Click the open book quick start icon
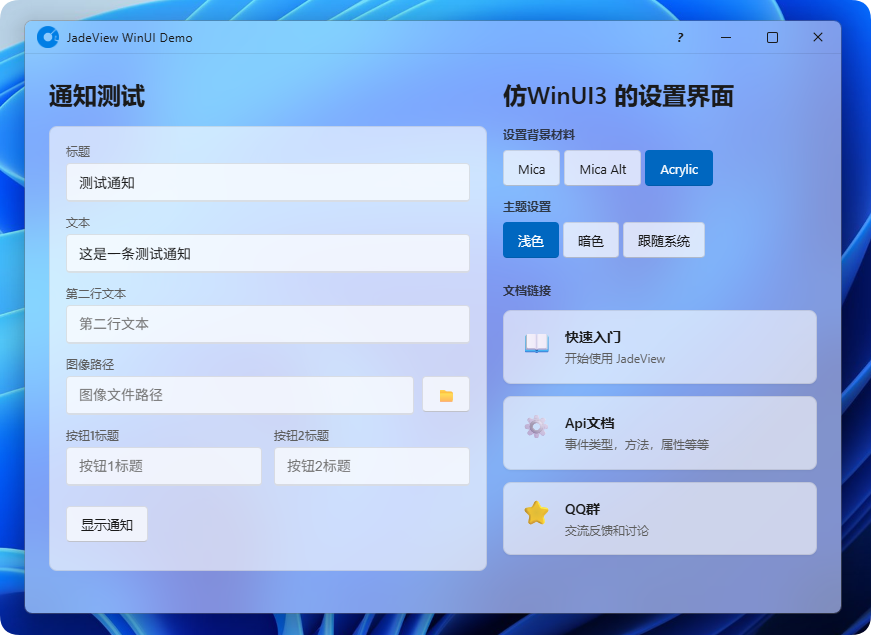Screen dimensions: 871x635 [537, 343]
